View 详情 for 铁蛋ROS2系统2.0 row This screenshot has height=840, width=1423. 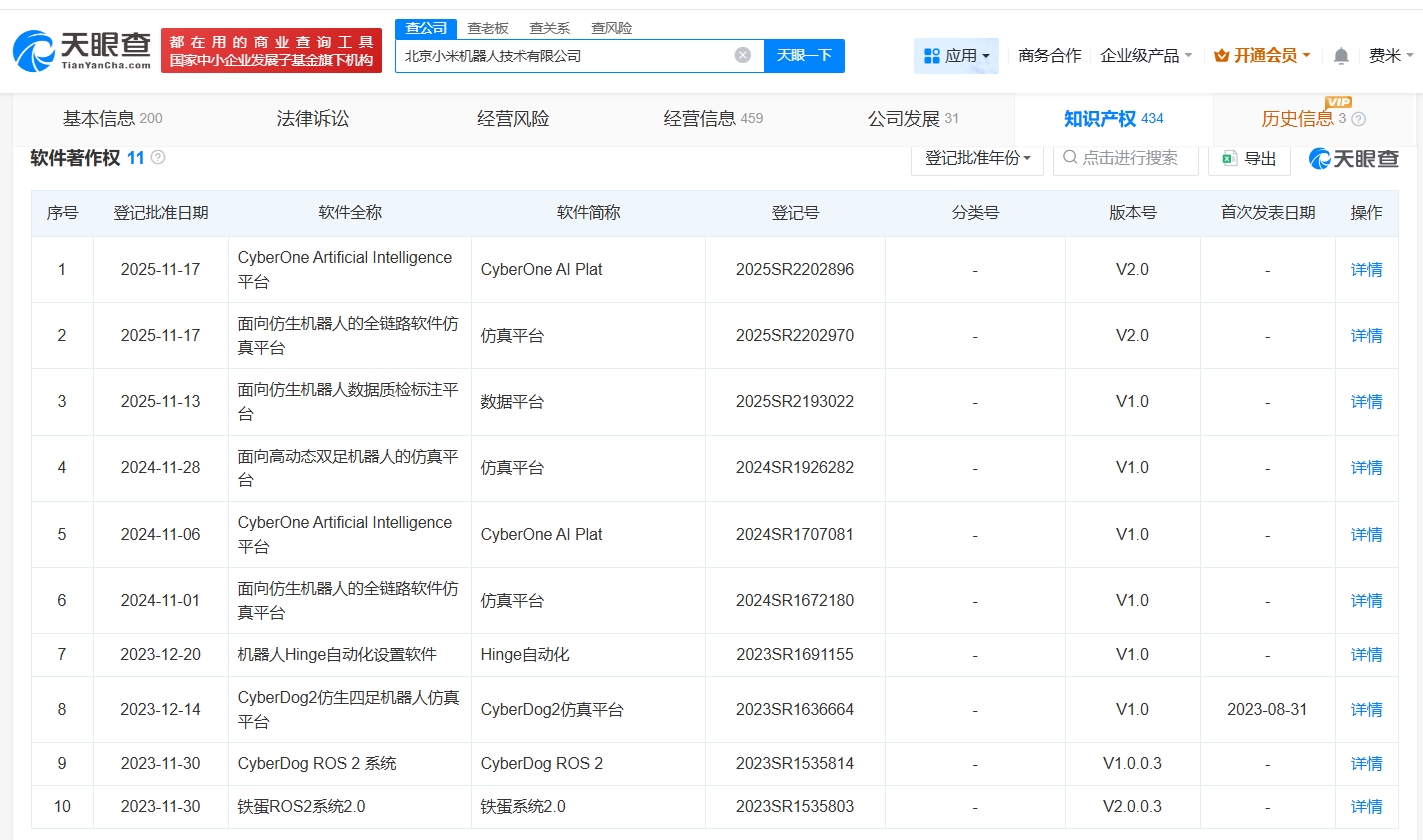(1366, 806)
